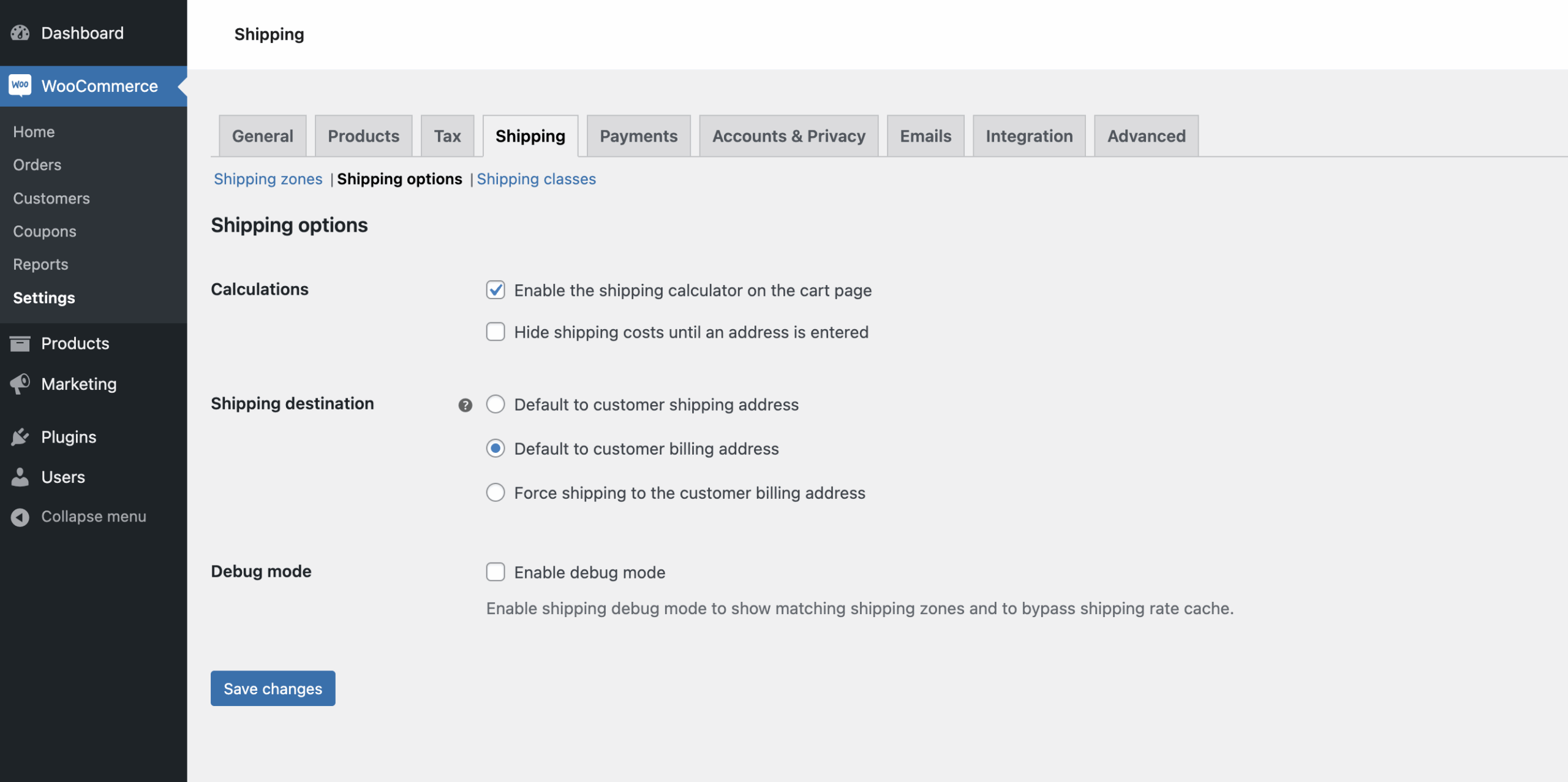1568x782 pixels.
Task: Click the Plugins plug icon
Action: pyautogui.click(x=20, y=436)
